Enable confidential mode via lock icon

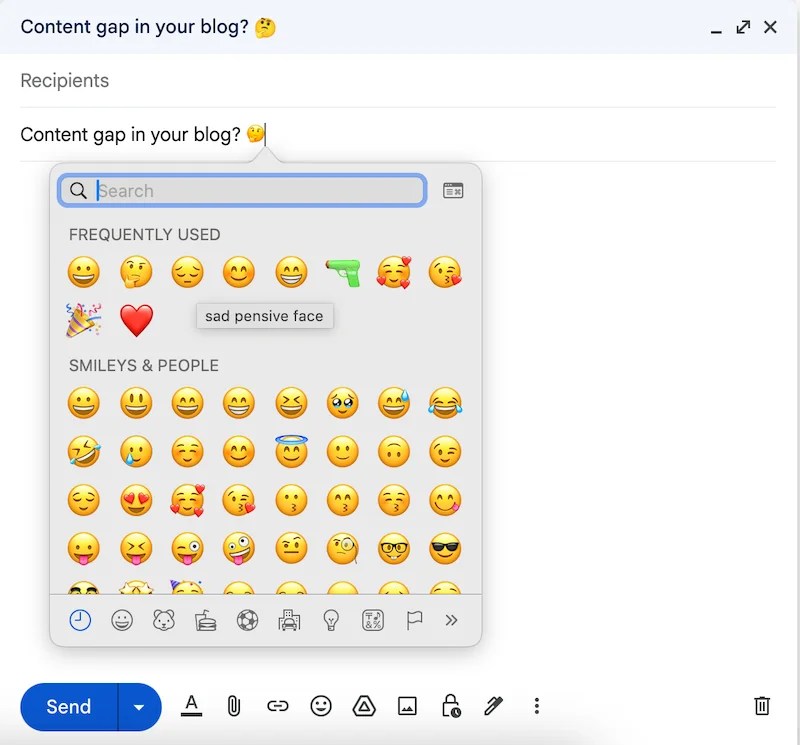pos(449,707)
